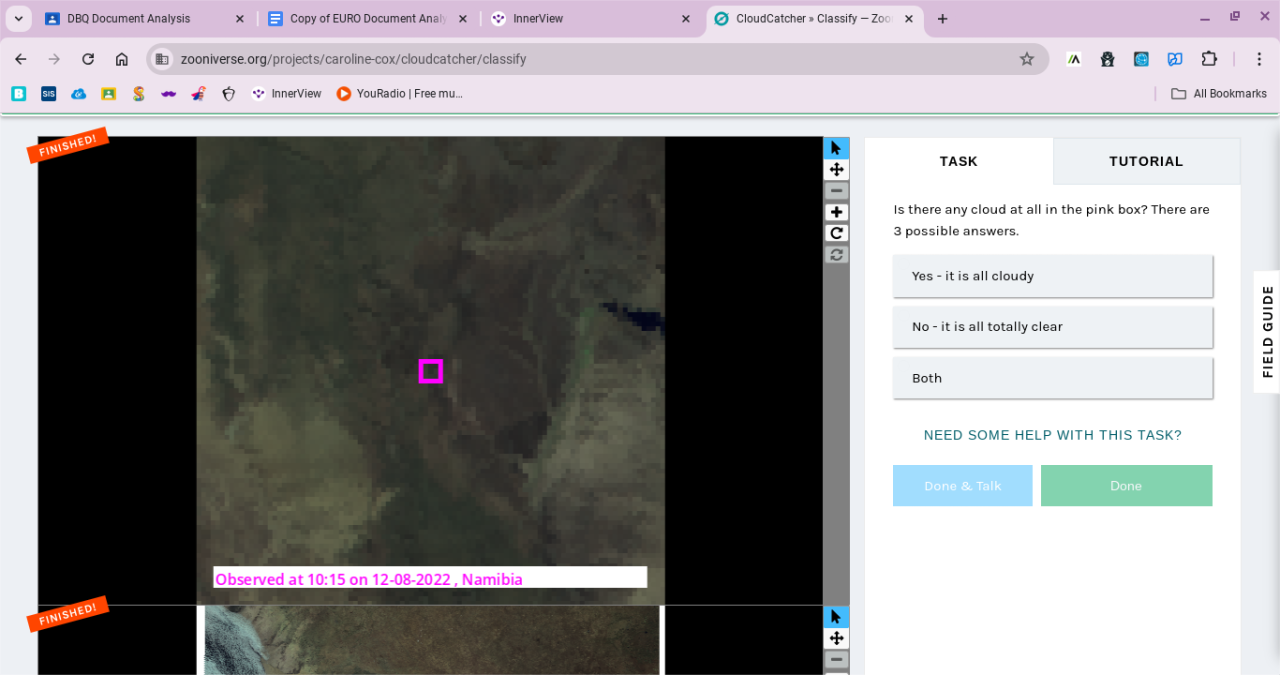
Task: Open the blue book-shaped extension
Action: (x=1175, y=59)
